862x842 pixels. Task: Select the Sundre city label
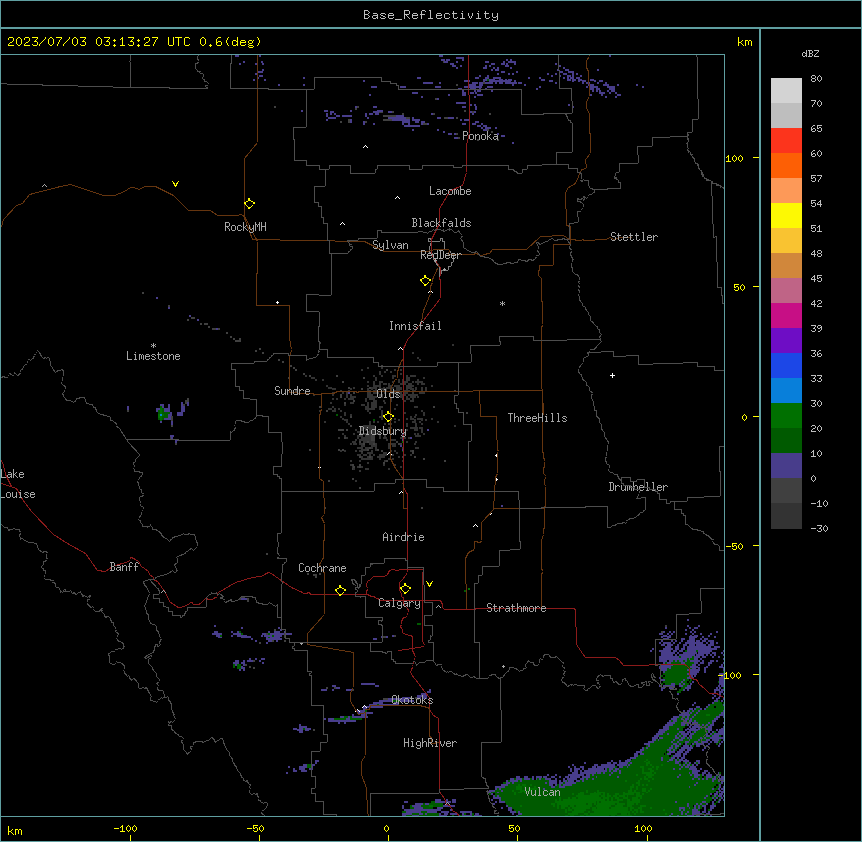[x=292, y=391]
